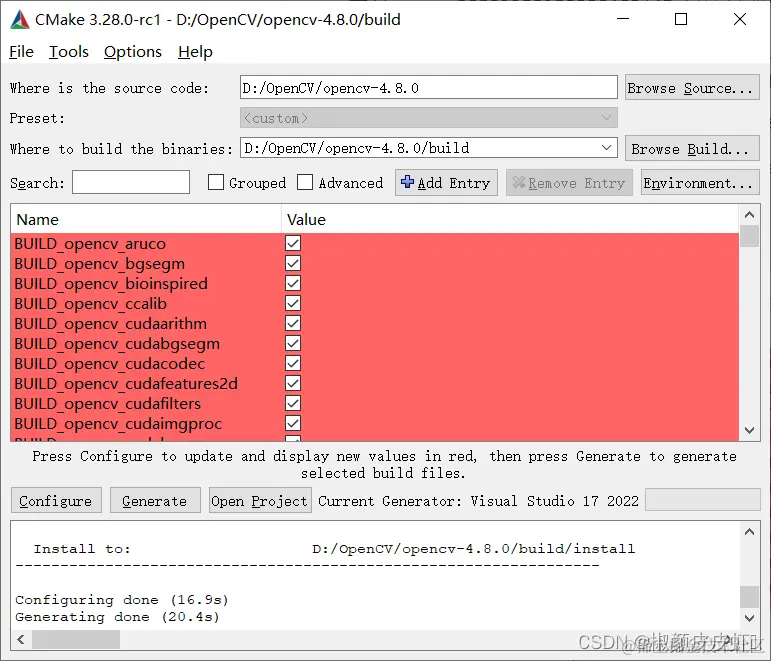Open the File menu
The width and height of the screenshot is (771, 661).
[22, 52]
